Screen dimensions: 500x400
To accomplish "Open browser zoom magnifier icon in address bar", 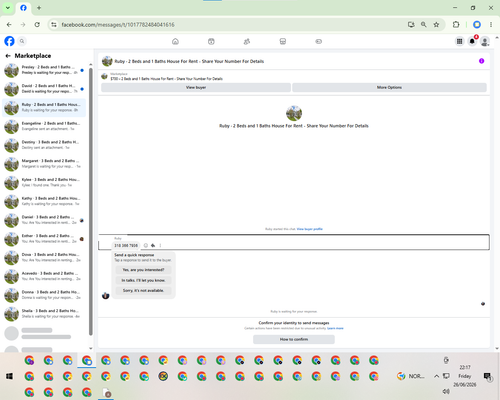I will coord(424,25).
